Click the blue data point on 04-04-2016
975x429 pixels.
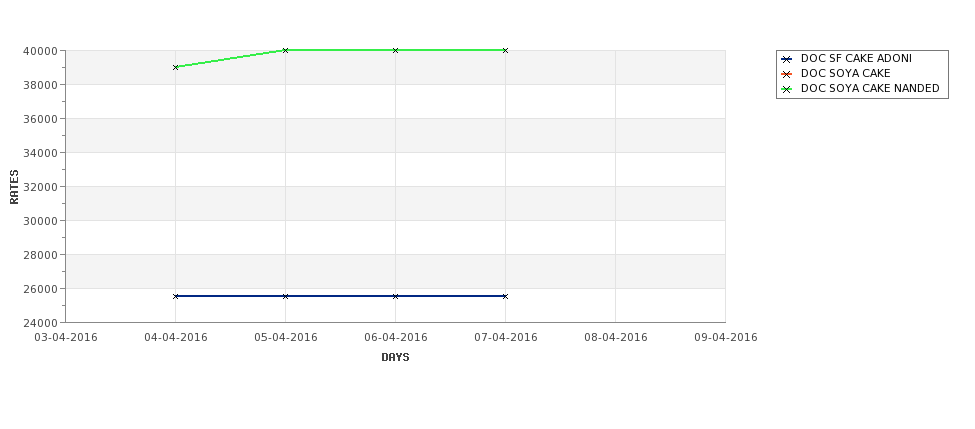175,297
